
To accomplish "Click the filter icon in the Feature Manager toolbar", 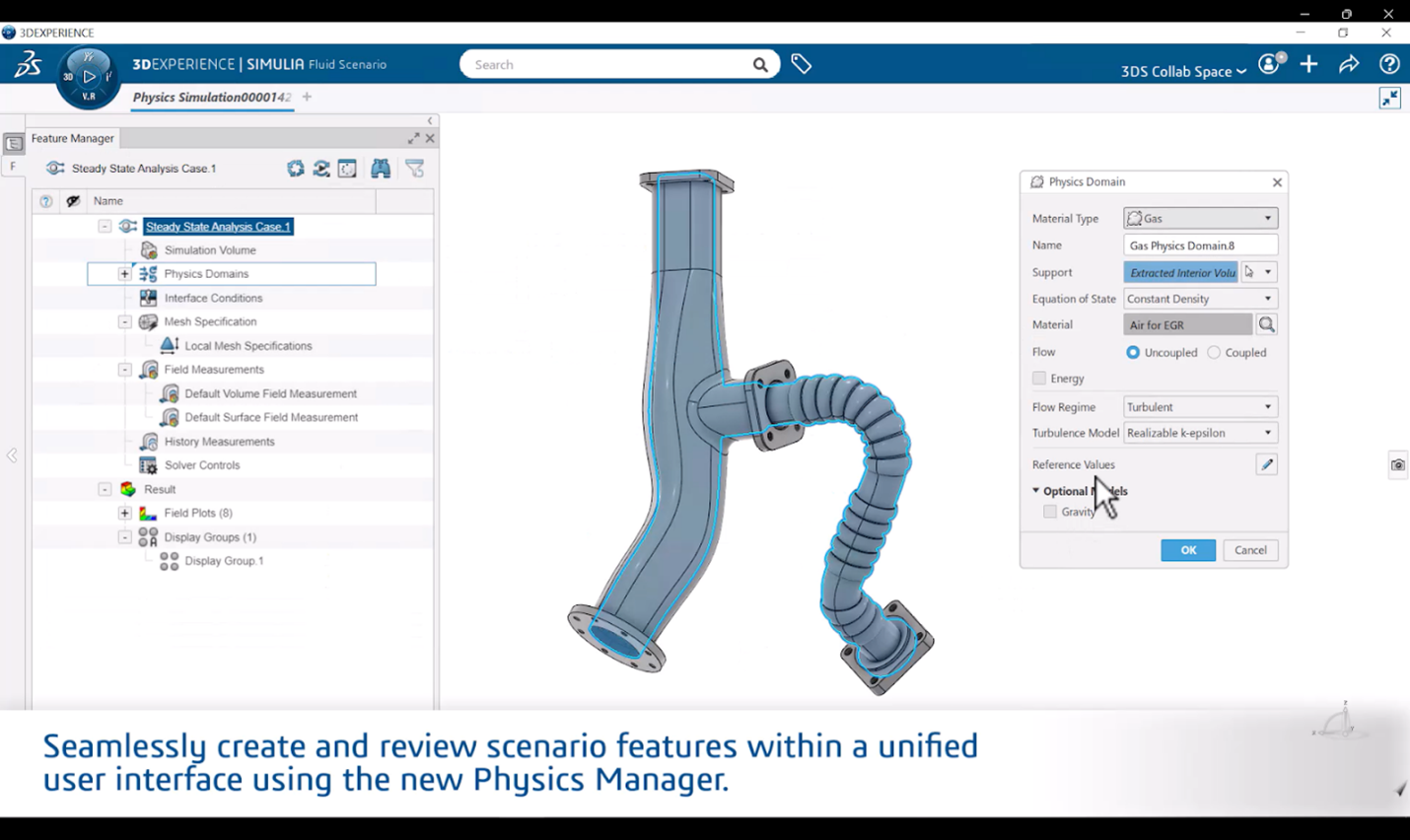I will click(x=414, y=168).
